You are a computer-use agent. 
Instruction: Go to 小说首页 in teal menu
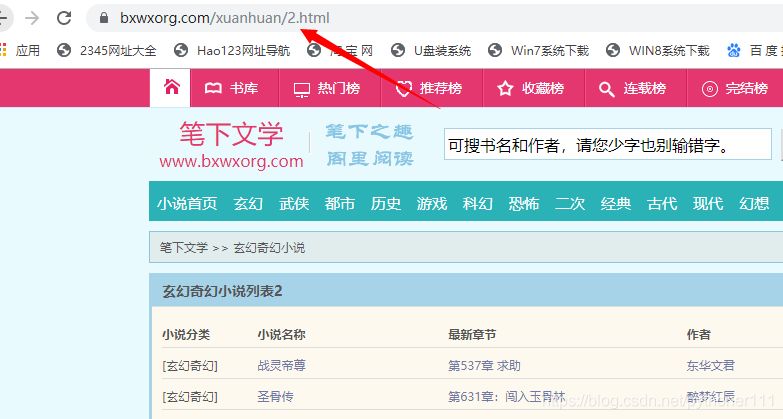click(x=187, y=204)
